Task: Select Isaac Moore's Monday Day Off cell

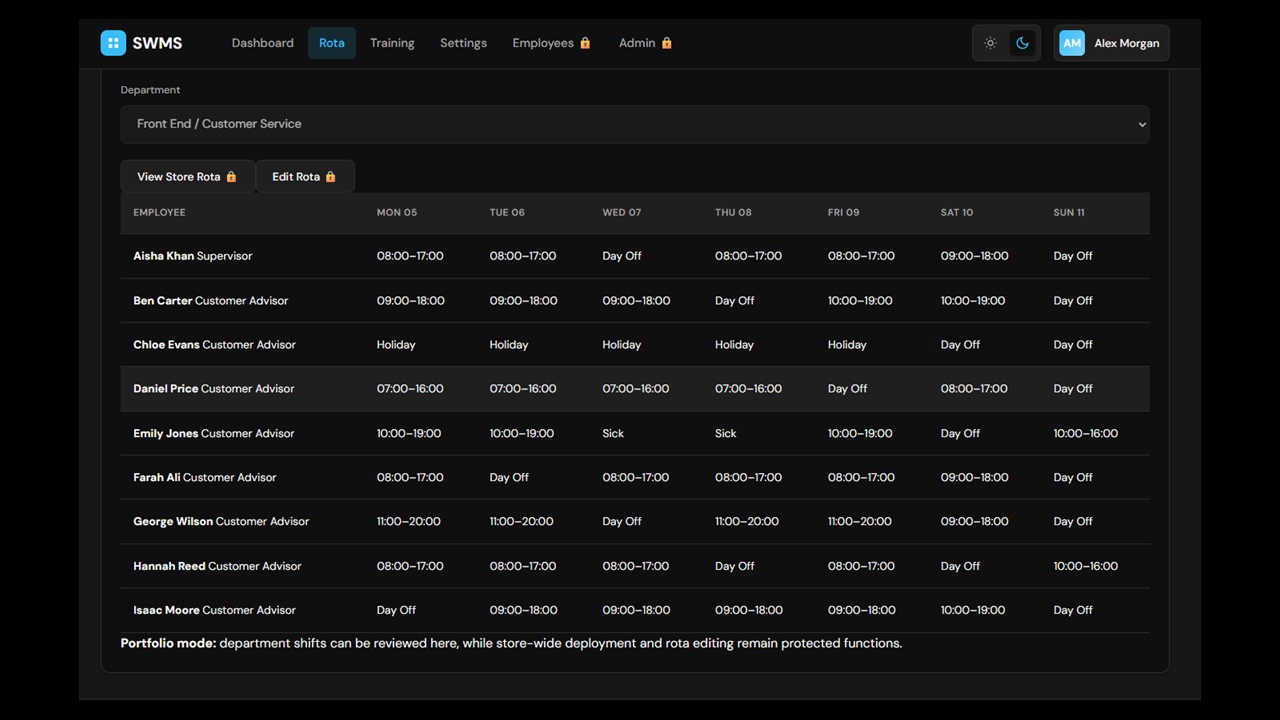Action: pyautogui.click(x=396, y=610)
